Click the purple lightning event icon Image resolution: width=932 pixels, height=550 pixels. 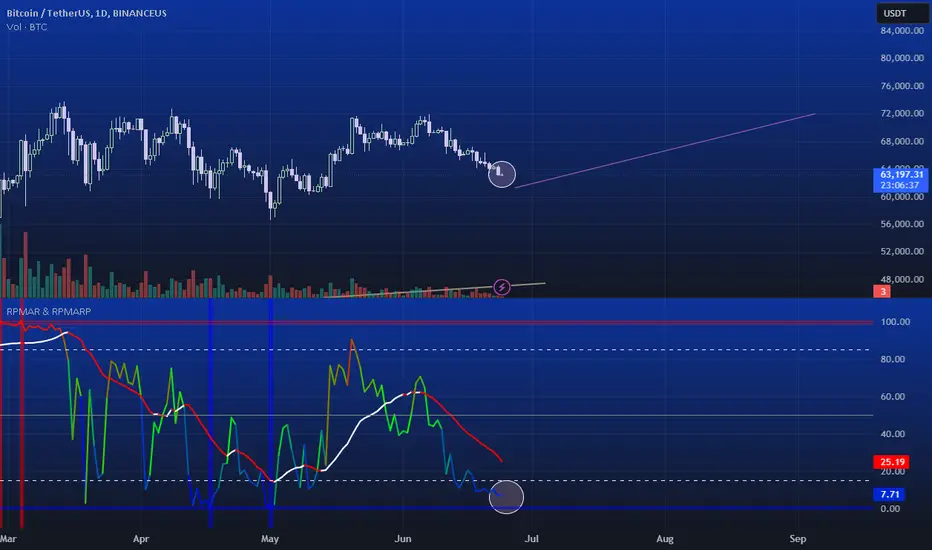pos(502,287)
